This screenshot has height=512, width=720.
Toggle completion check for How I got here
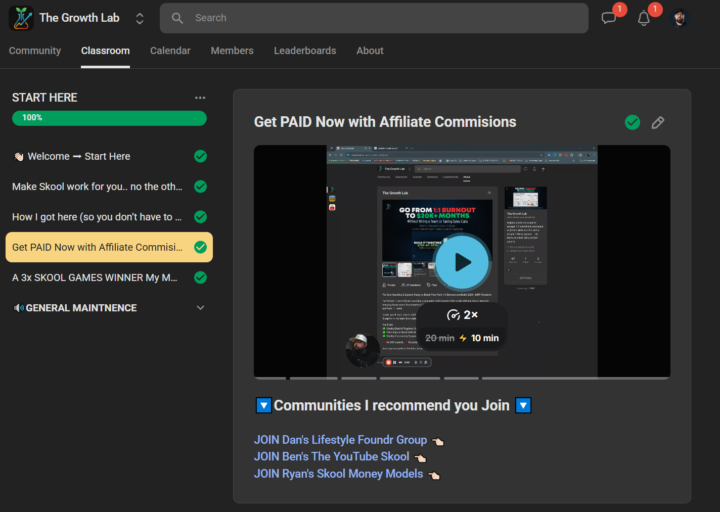pos(200,217)
